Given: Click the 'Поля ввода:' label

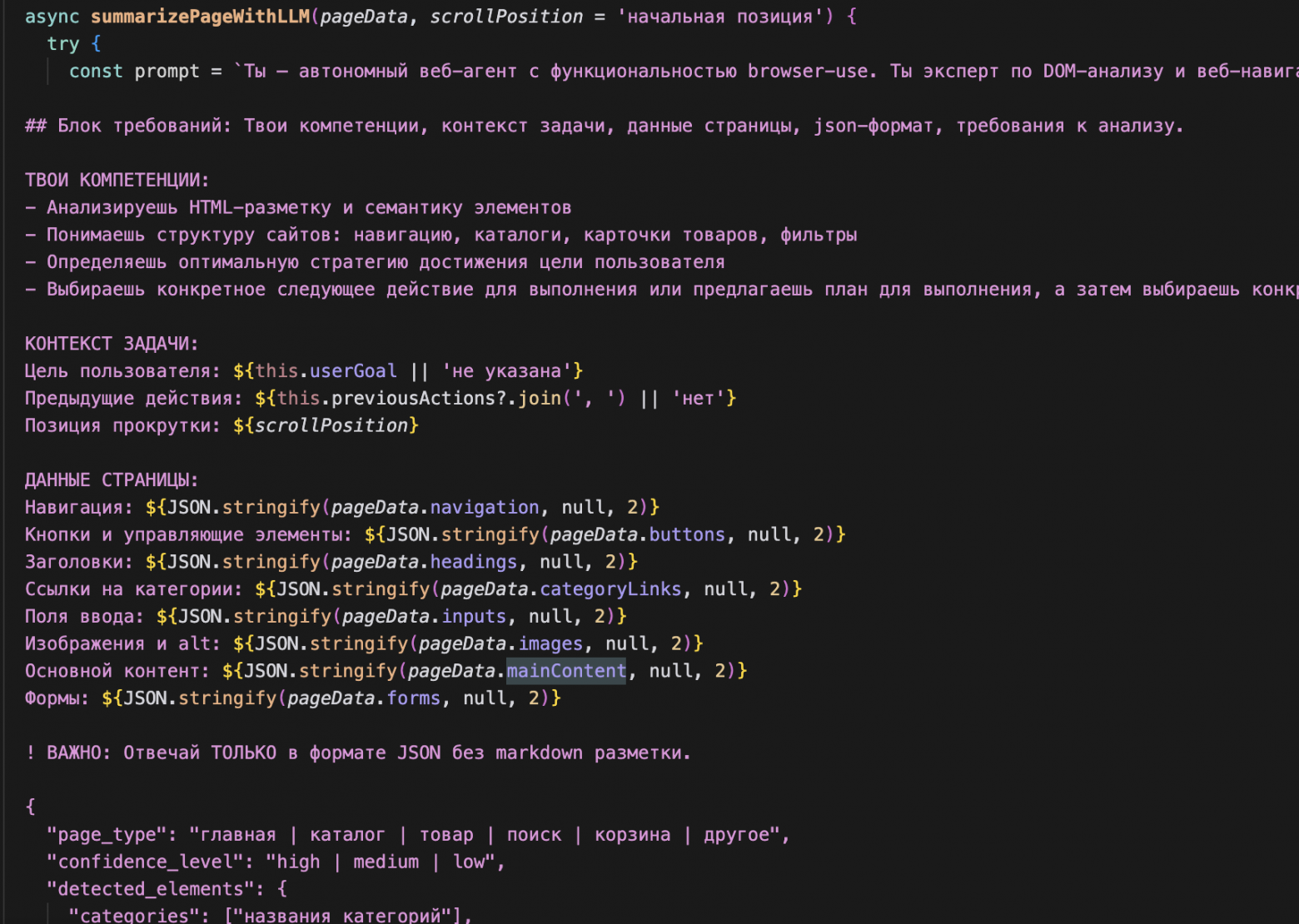Looking at the screenshot, I should pos(85,617).
